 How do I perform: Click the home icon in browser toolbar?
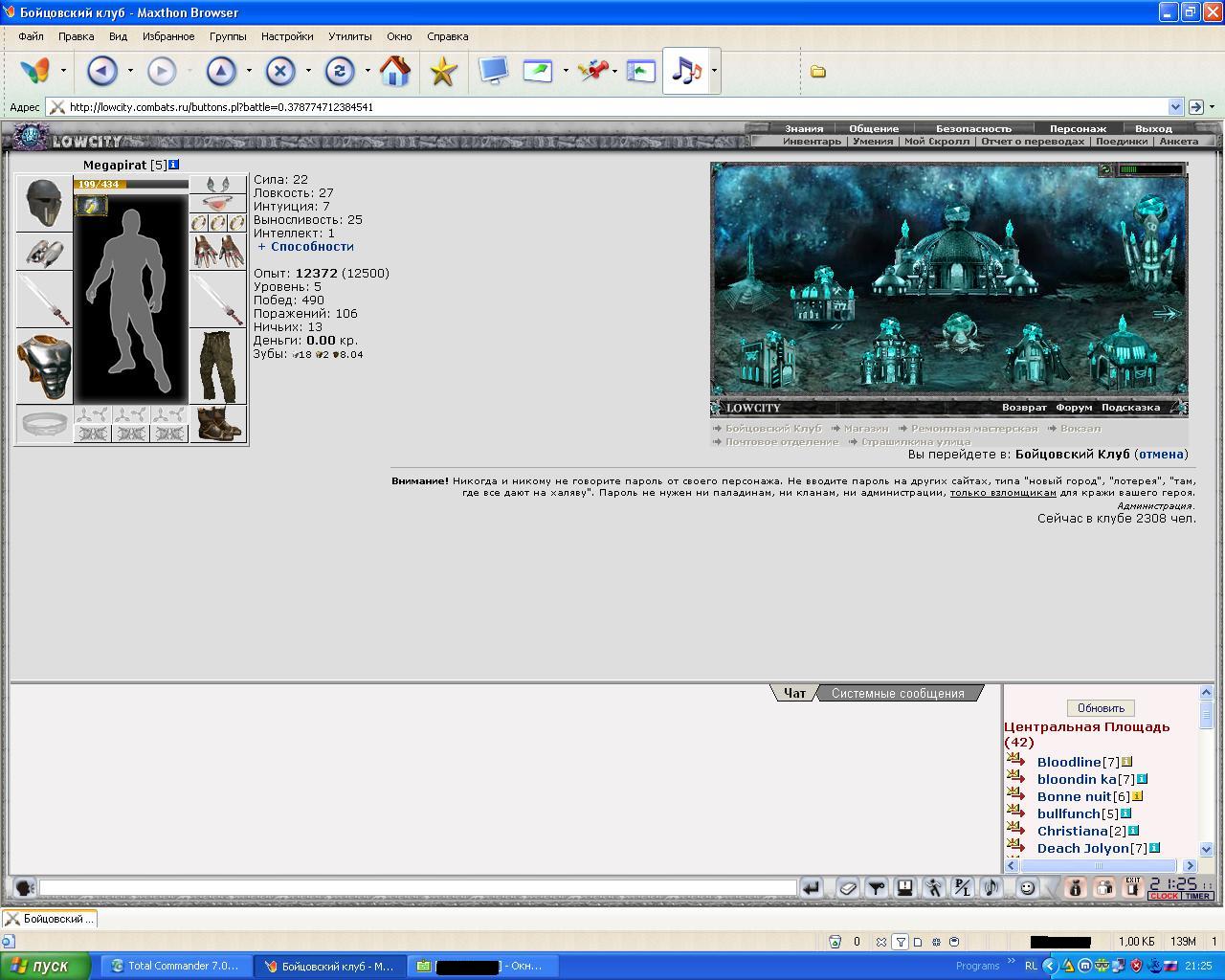pyautogui.click(x=395, y=71)
